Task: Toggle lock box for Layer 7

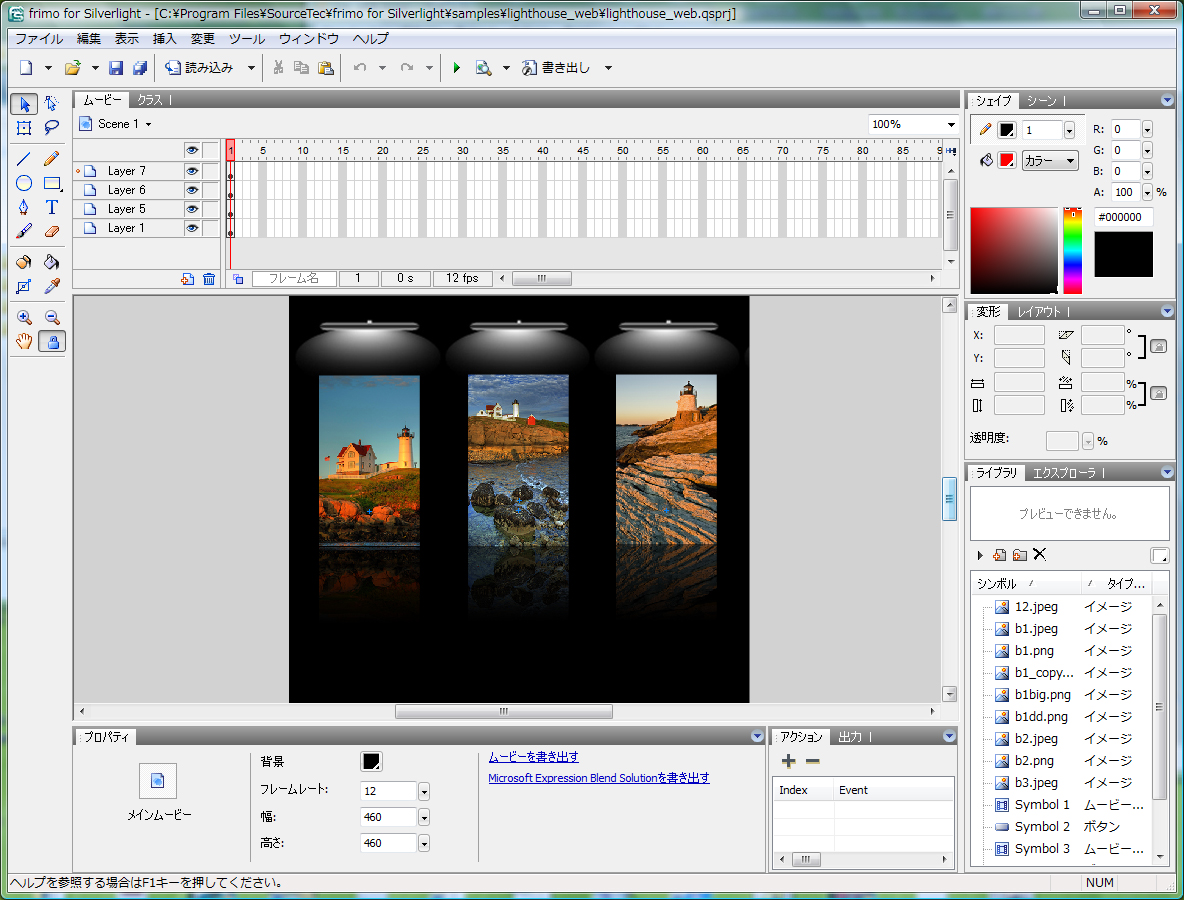Action: (x=211, y=171)
